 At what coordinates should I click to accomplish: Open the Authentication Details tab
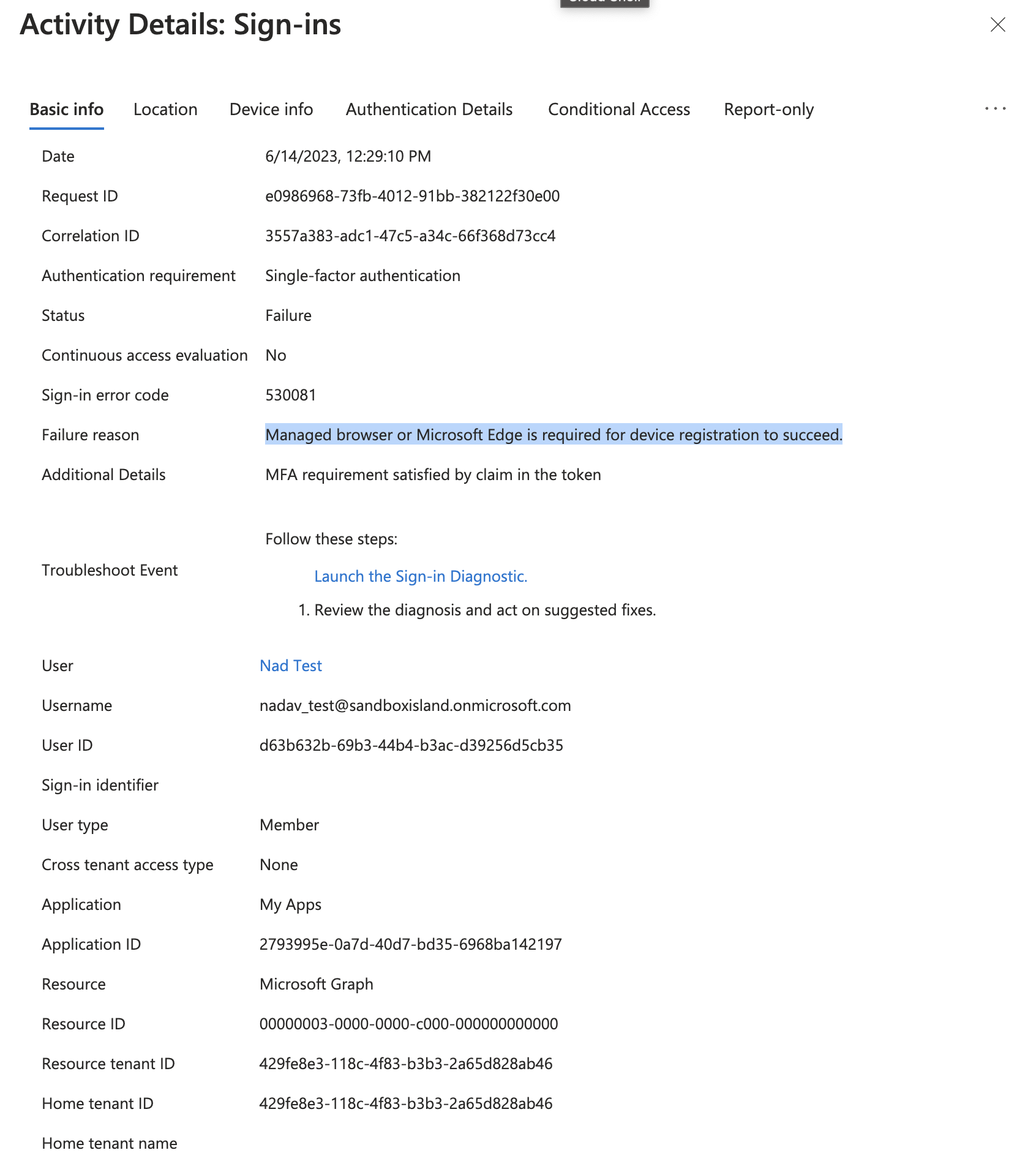coord(429,109)
